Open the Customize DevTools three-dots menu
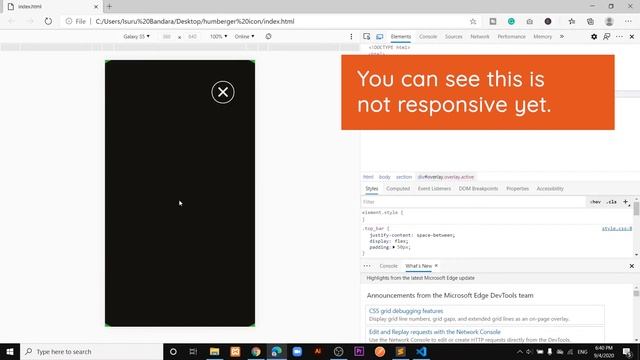Viewport: 640px width, 360px height. tap(619, 36)
